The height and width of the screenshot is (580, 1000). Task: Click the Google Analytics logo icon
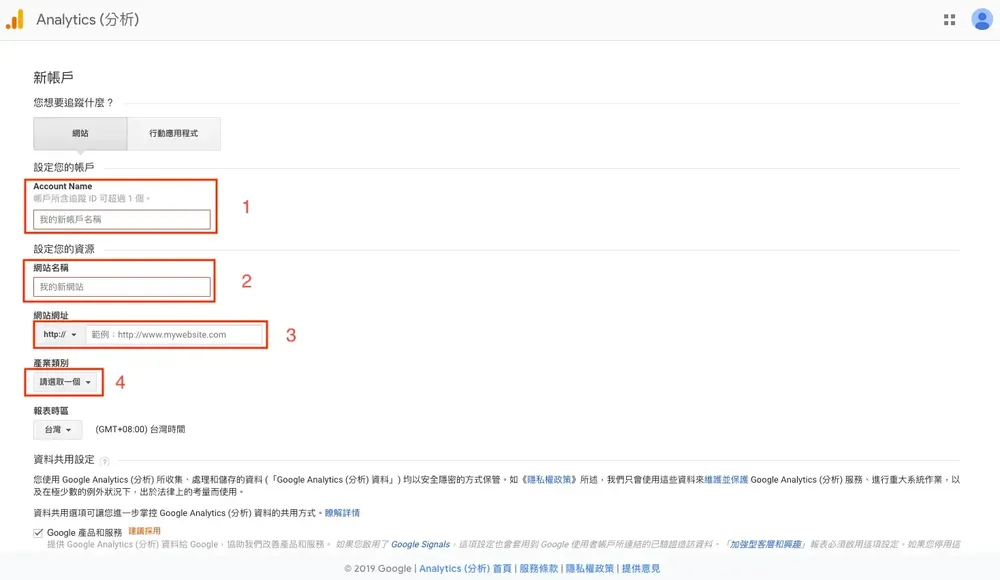click(15, 19)
